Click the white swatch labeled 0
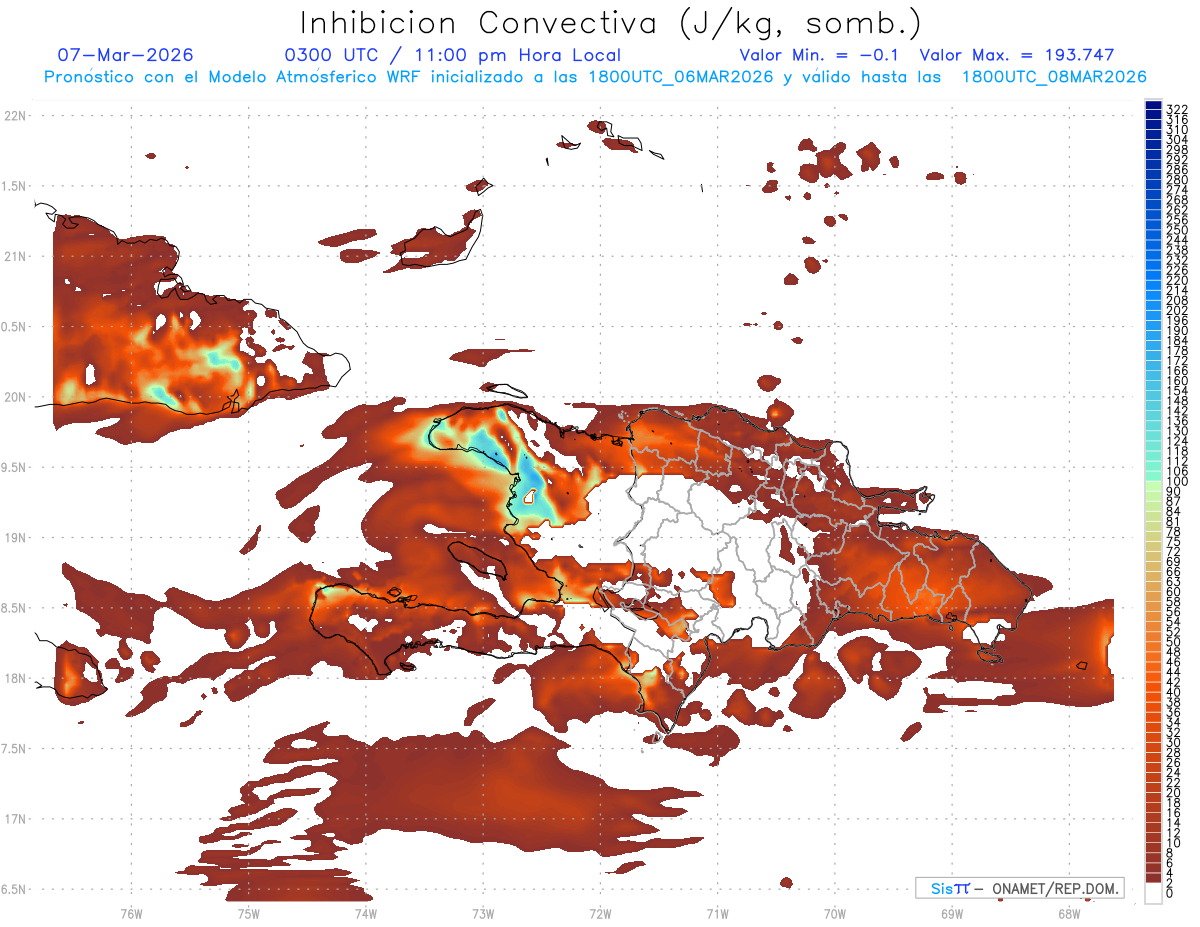Screen dimensions: 1200x927 point(1153,892)
